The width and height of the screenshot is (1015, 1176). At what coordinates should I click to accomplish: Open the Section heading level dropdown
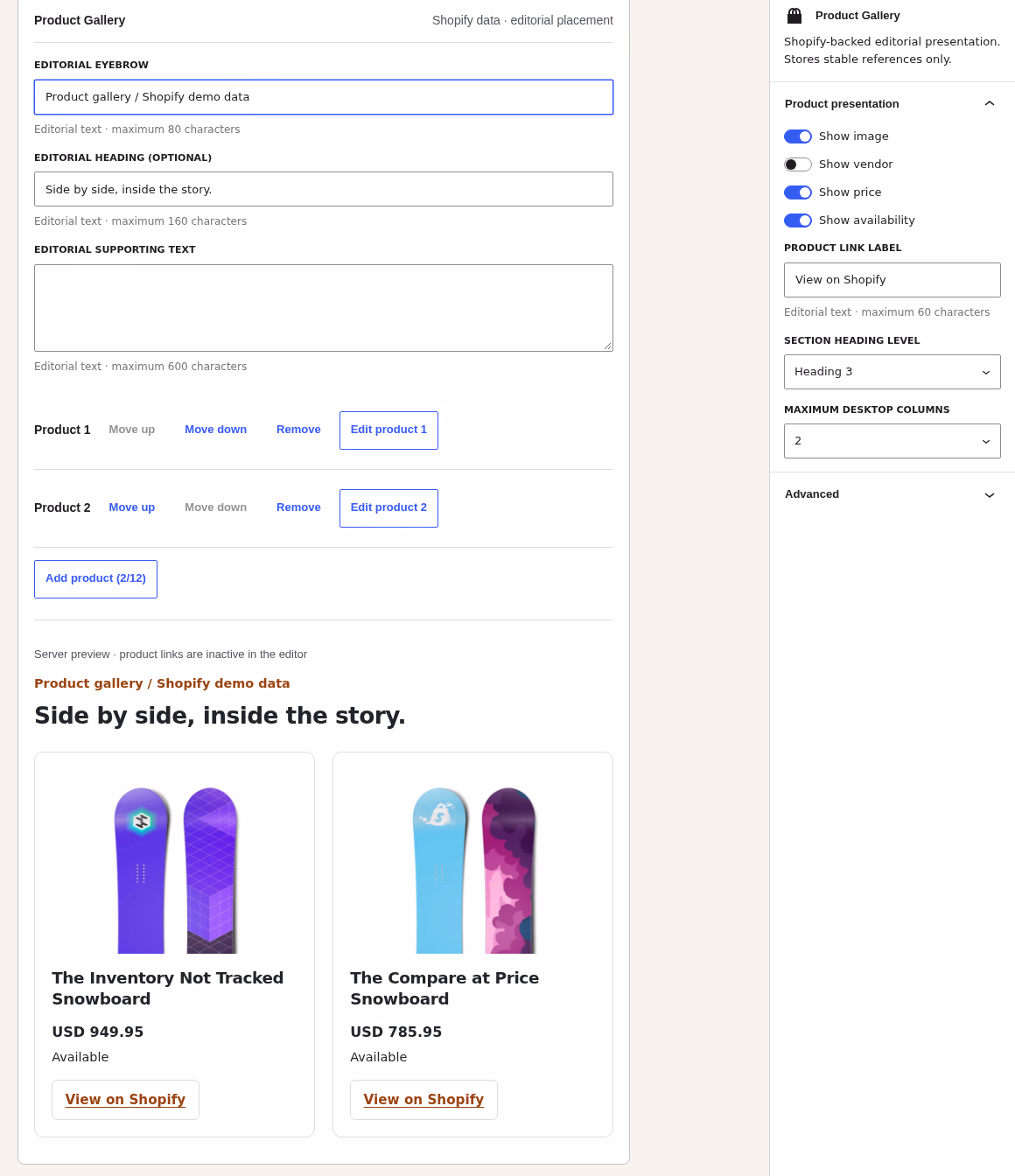pyautogui.click(x=892, y=372)
